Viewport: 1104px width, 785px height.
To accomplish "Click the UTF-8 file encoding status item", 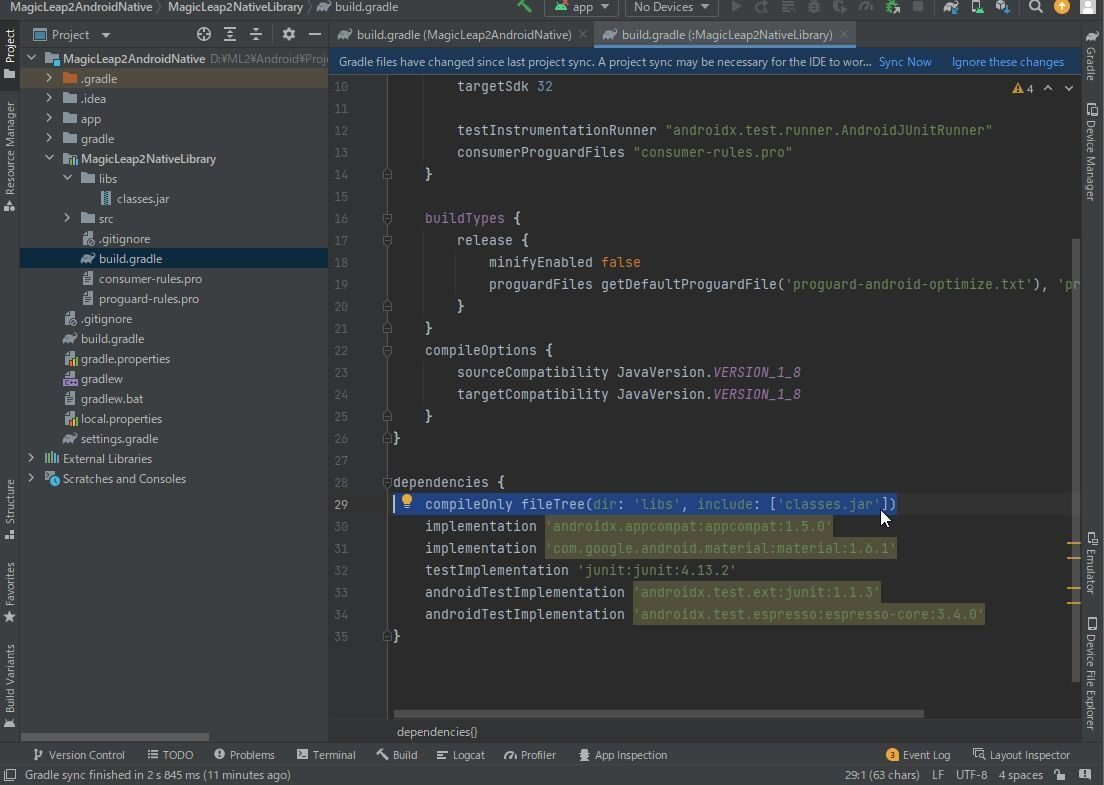I will coord(971,775).
